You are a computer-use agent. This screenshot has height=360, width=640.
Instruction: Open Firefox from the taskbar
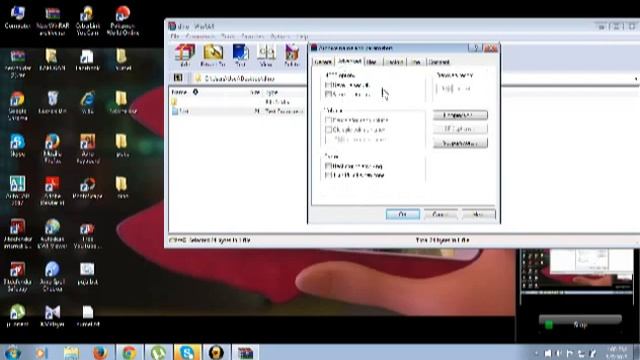pyautogui.click(x=100, y=352)
